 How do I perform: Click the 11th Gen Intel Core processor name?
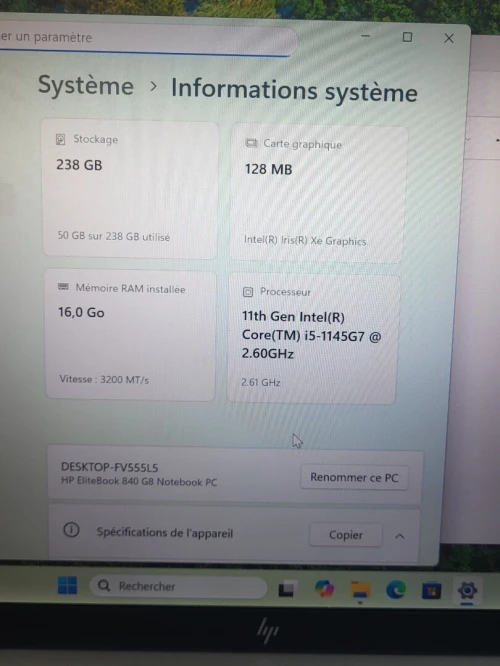click(311, 335)
